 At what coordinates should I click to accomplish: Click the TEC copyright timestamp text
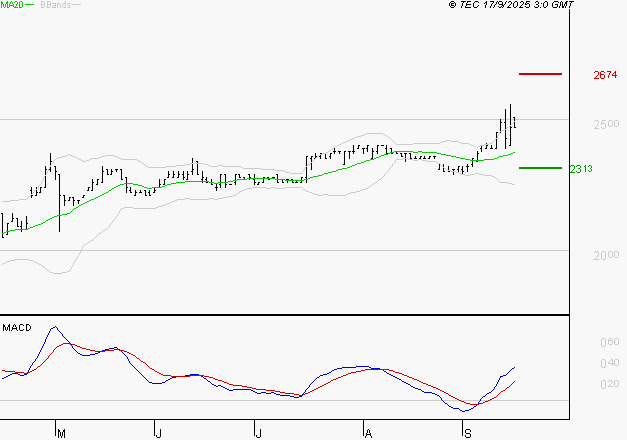pyautogui.click(x=511, y=5)
